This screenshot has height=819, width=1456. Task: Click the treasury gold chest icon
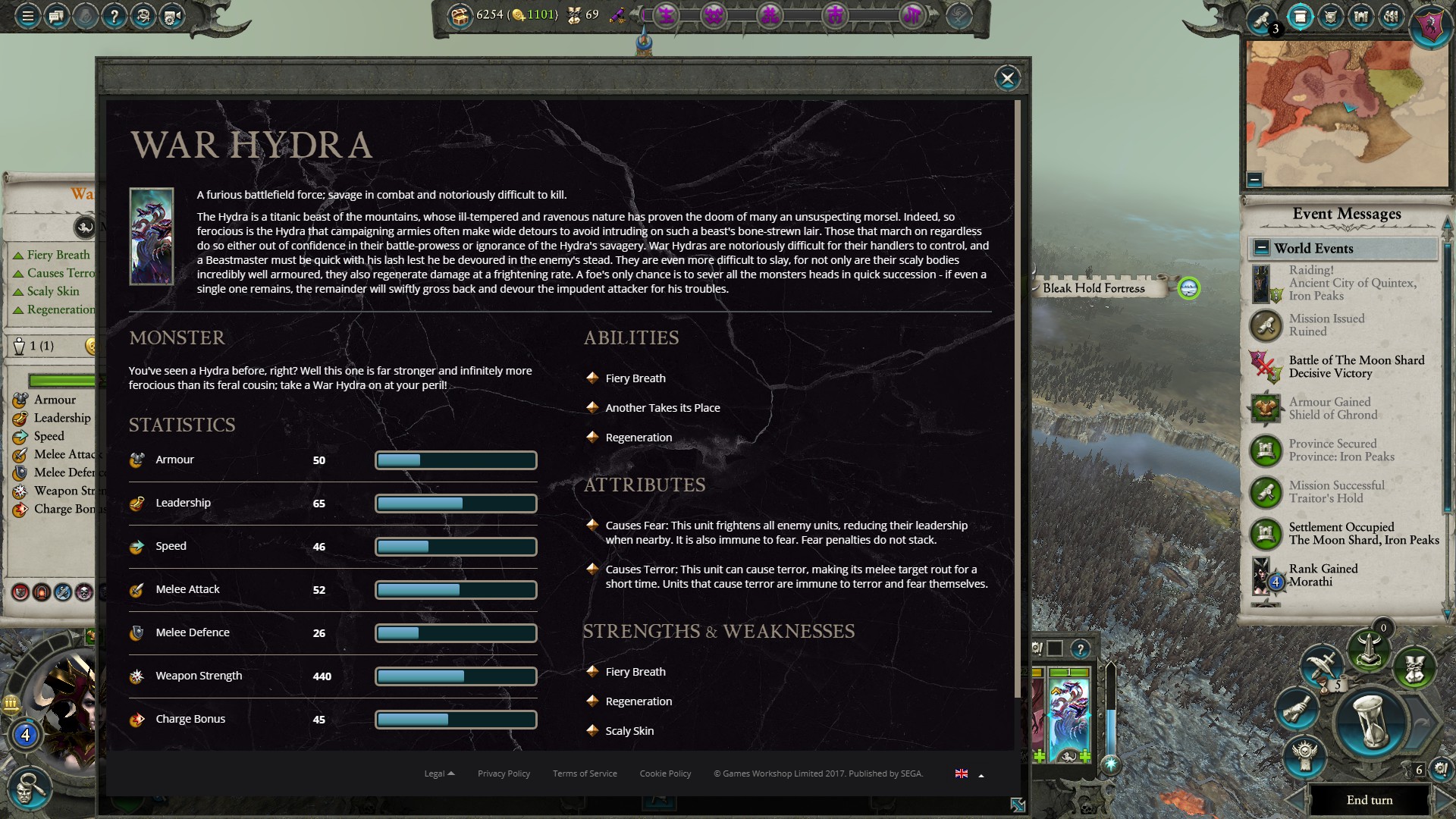(x=460, y=15)
